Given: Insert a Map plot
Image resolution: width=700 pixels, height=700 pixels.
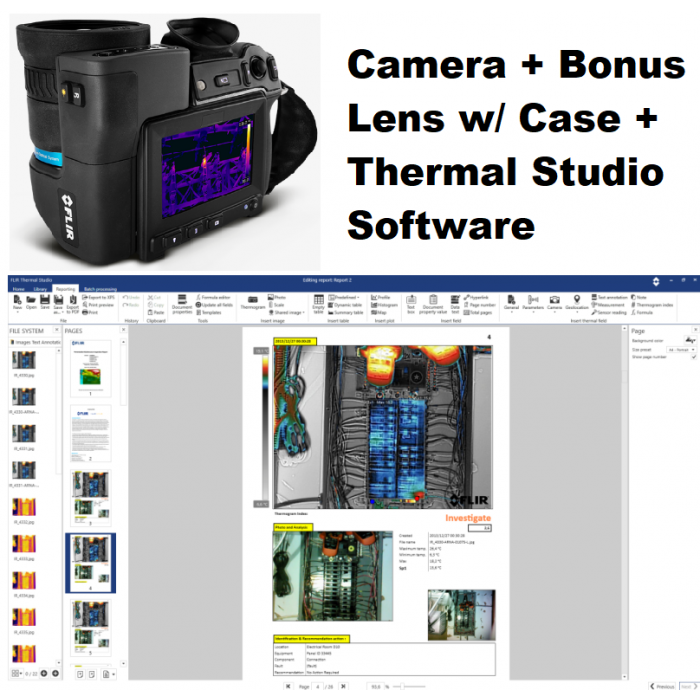Looking at the screenshot, I should 379,312.
